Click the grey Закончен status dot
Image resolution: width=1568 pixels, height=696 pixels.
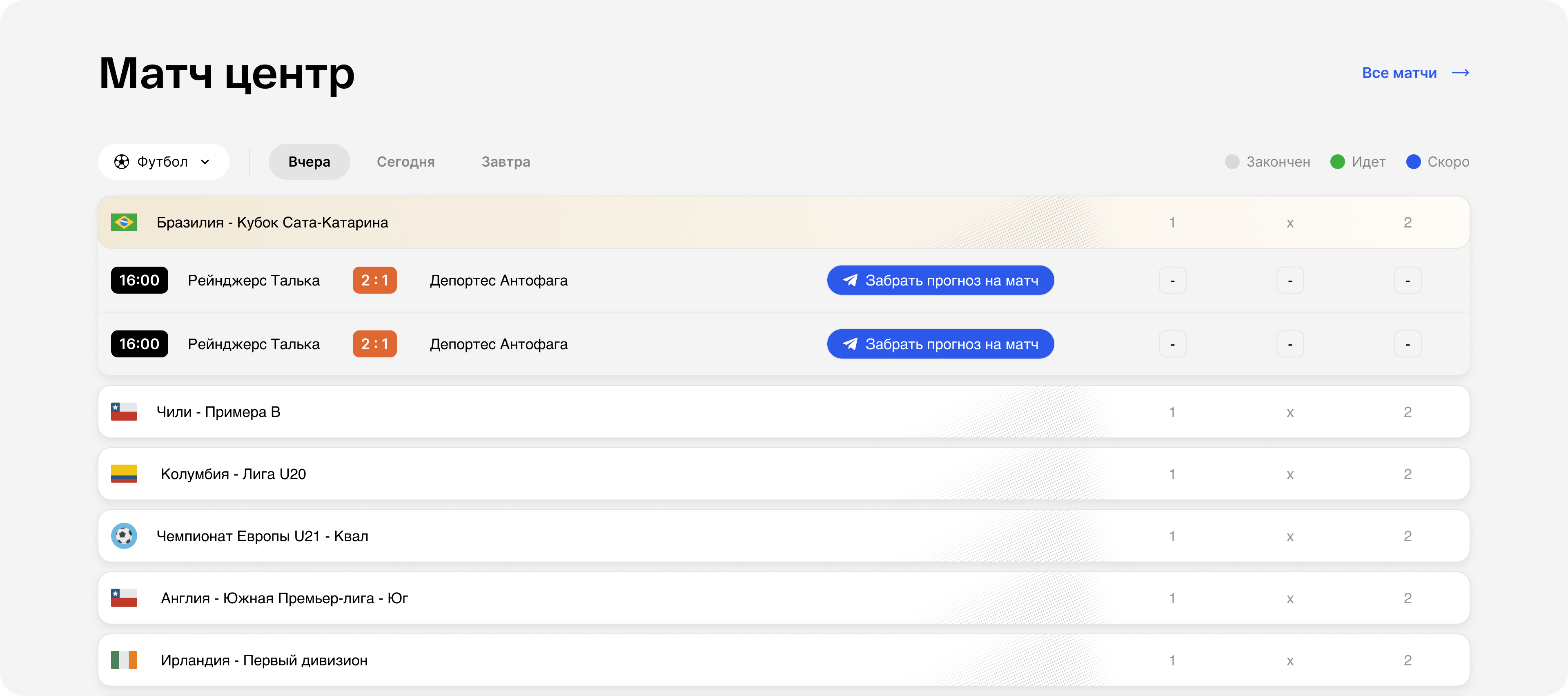click(x=1232, y=161)
